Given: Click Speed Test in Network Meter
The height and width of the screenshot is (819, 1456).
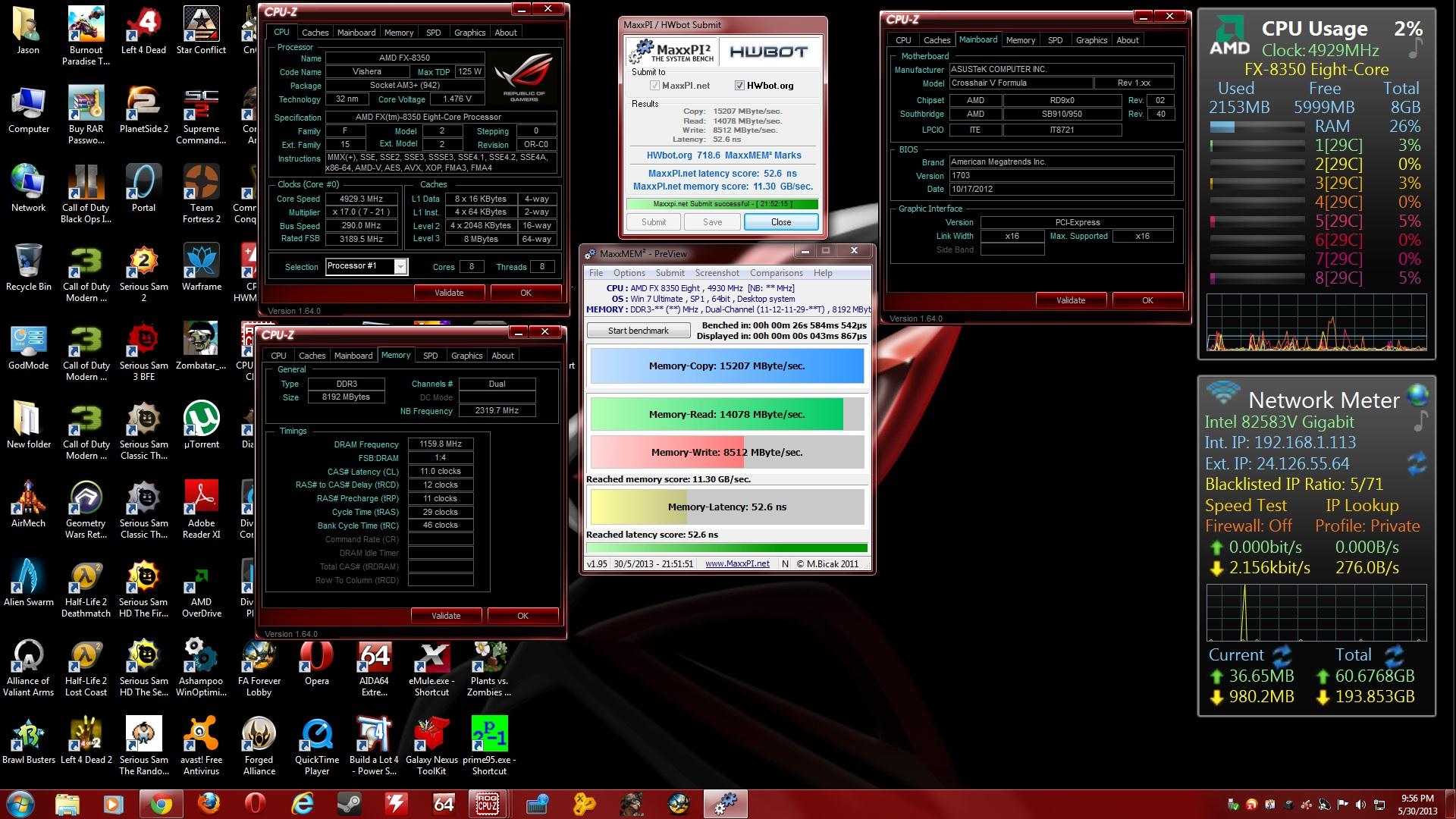Looking at the screenshot, I should click(1245, 506).
